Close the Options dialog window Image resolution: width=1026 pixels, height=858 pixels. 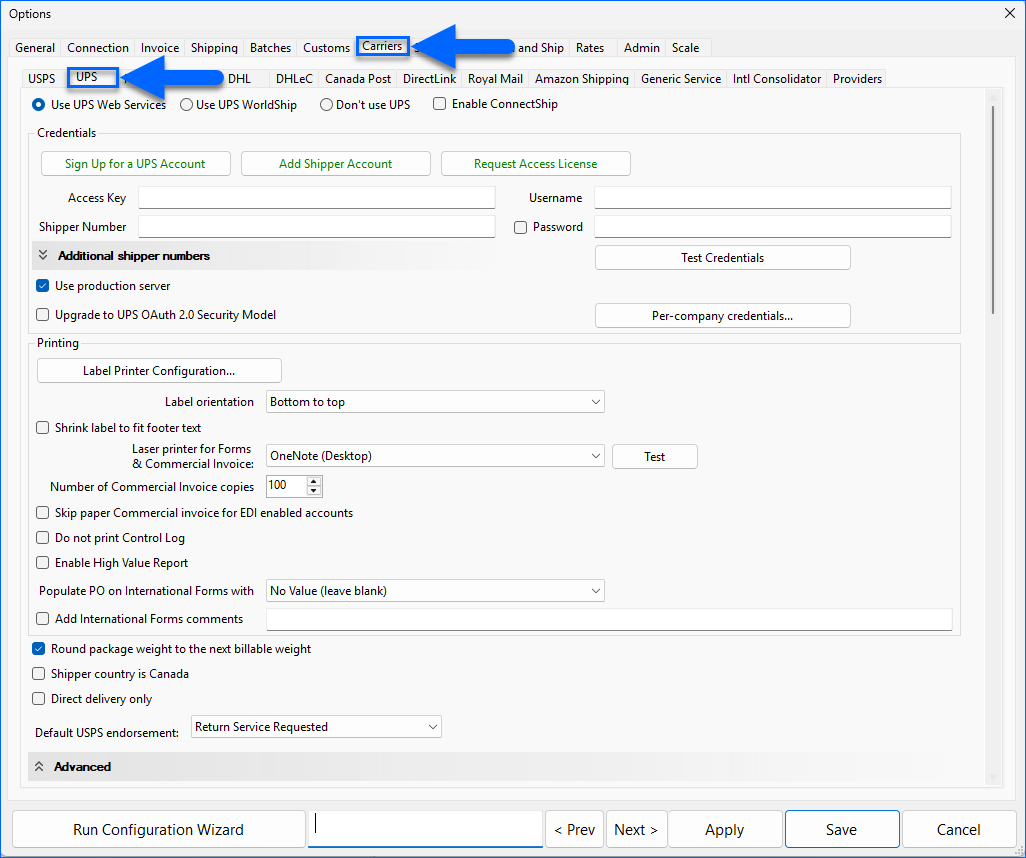[1010, 14]
